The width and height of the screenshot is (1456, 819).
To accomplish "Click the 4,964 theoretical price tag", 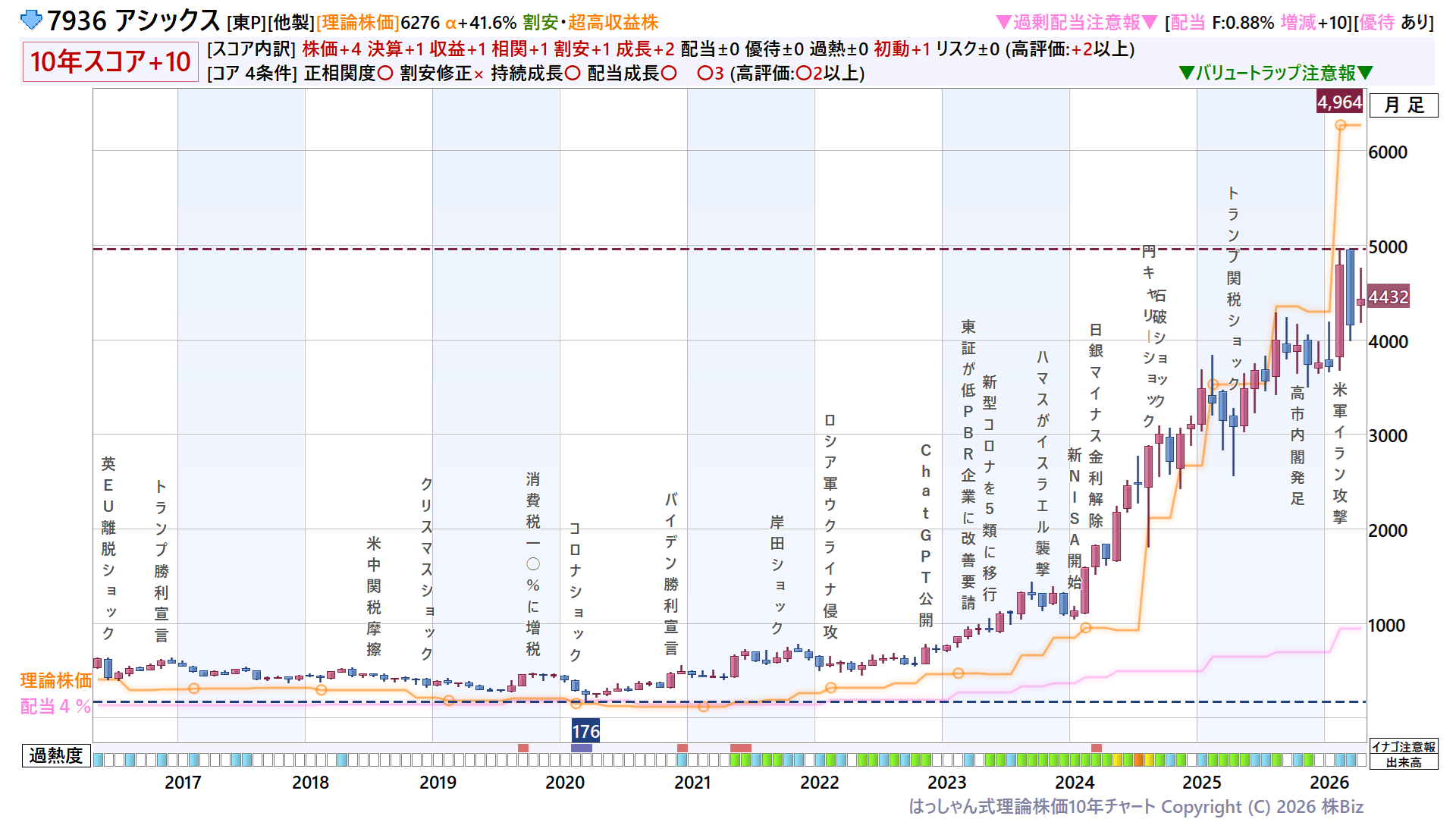I will [x=1339, y=102].
